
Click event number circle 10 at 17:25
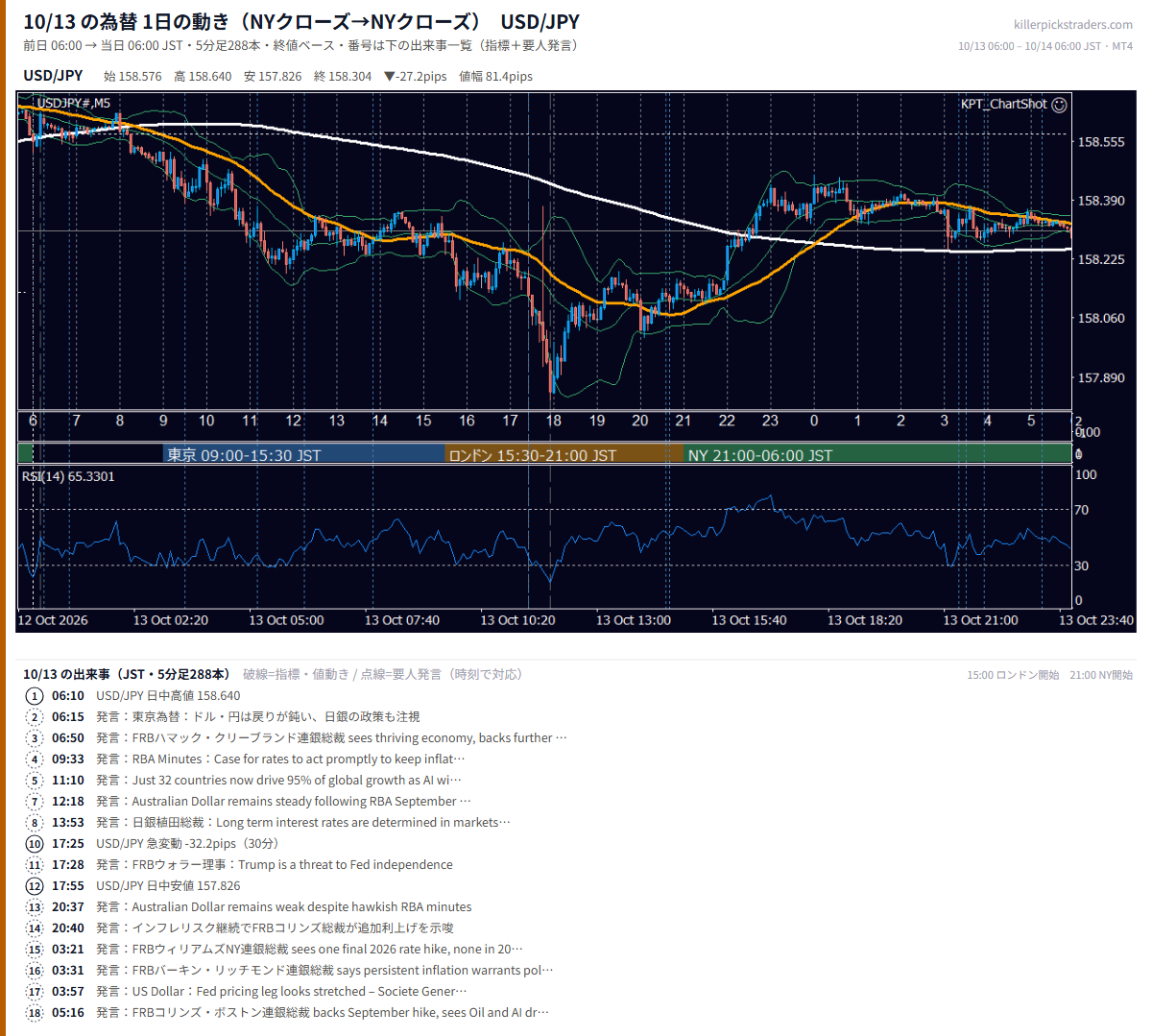(x=35, y=844)
